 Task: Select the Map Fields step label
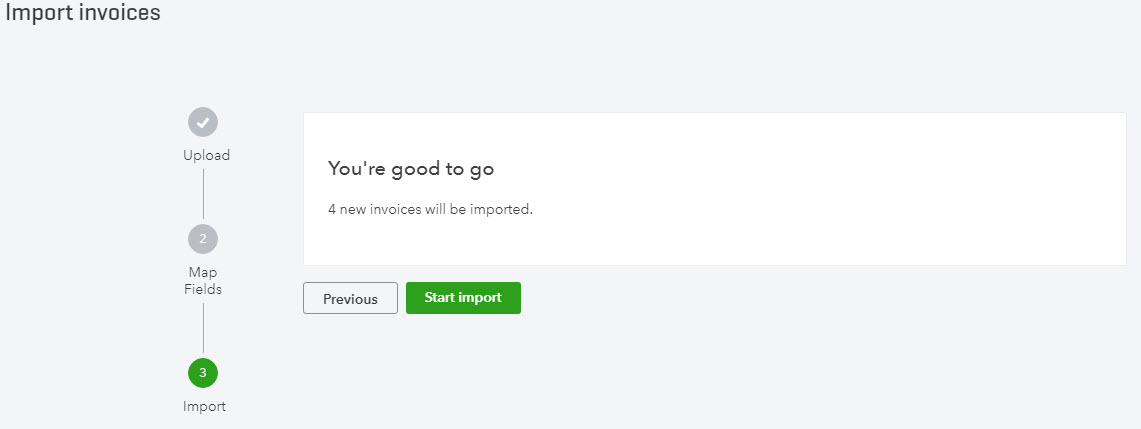[x=203, y=281]
